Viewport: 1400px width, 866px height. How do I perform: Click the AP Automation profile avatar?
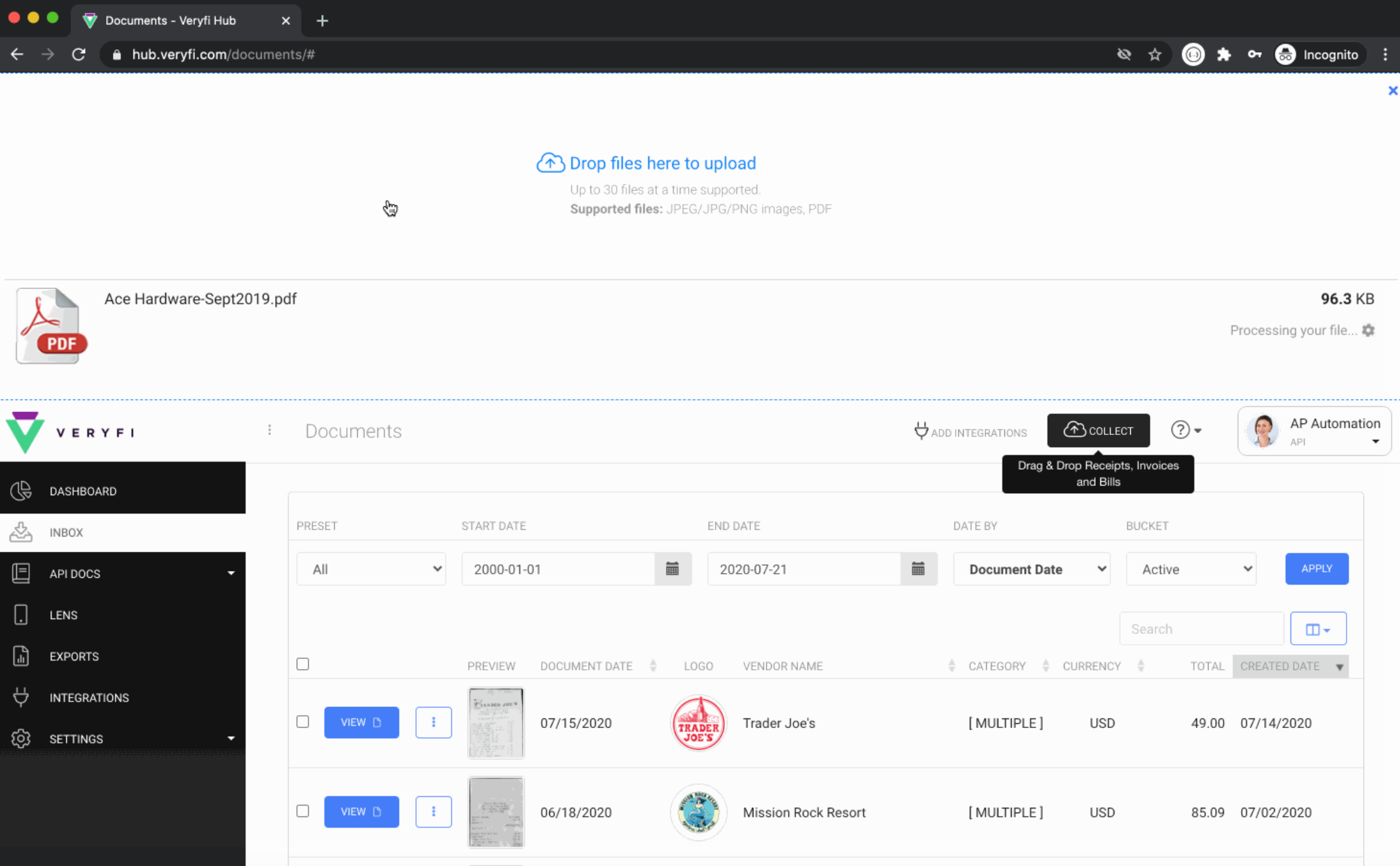coord(1263,431)
